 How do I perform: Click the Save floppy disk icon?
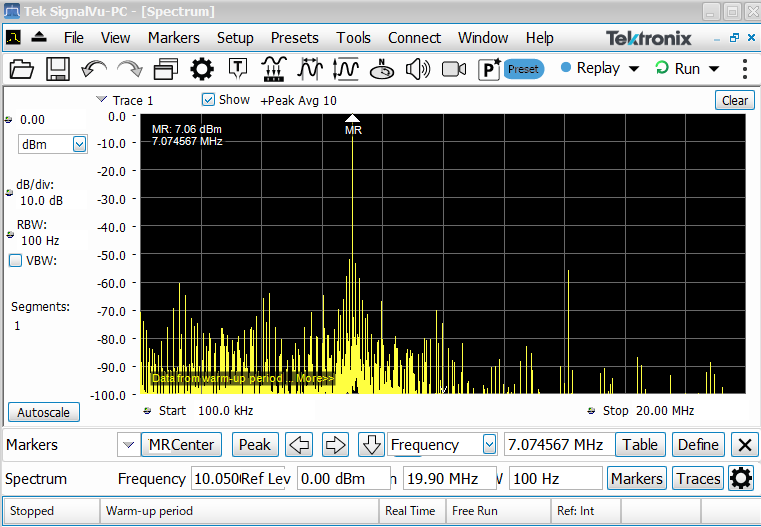[x=58, y=69]
